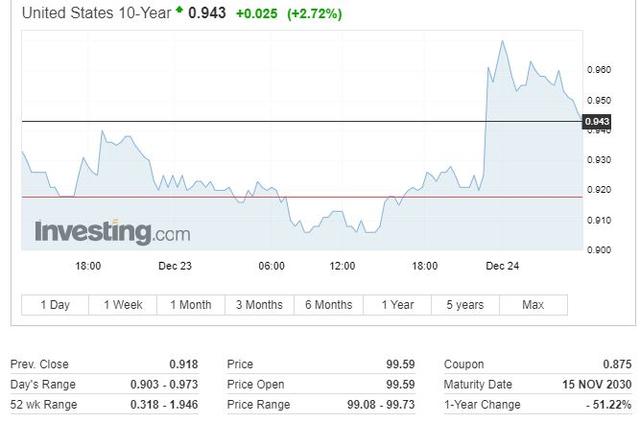Click the Dec 23 label on time axis
The height and width of the screenshot is (423, 640).
pyautogui.click(x=174, y=266)
